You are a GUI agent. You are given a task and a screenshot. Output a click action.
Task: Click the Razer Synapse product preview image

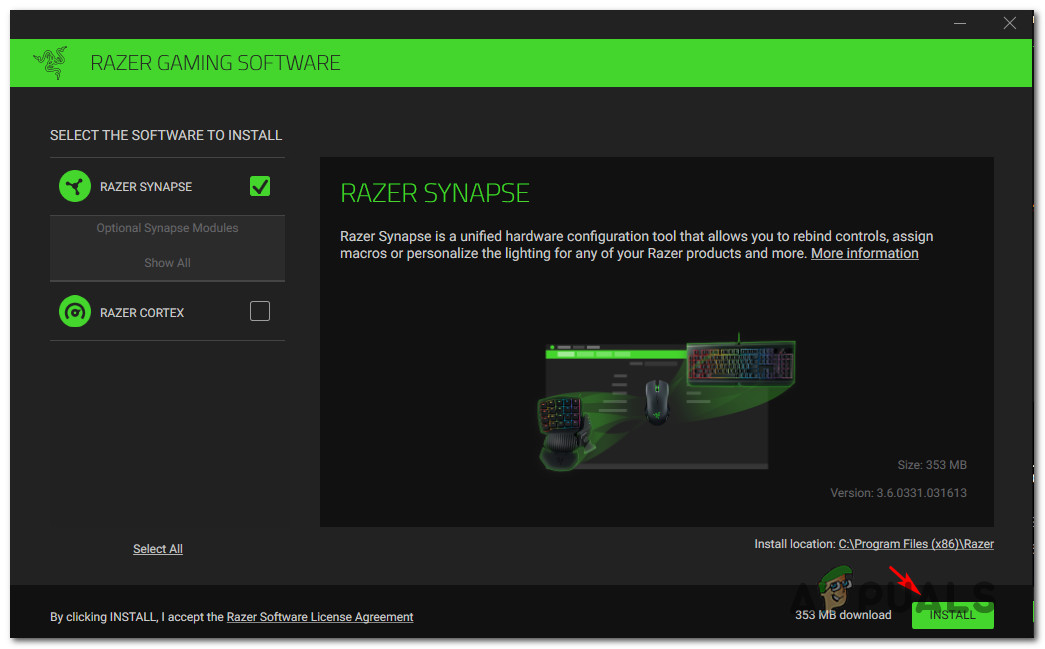click(666, 402)
